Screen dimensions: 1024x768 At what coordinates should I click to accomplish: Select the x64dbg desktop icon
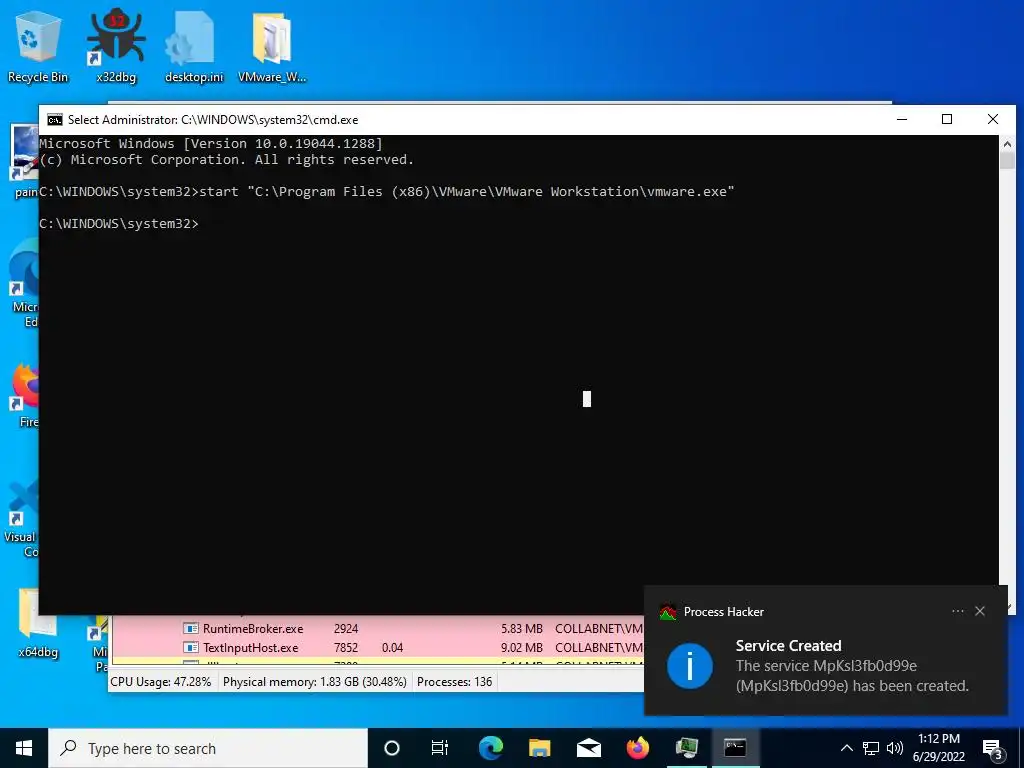[x=37, y=622]
